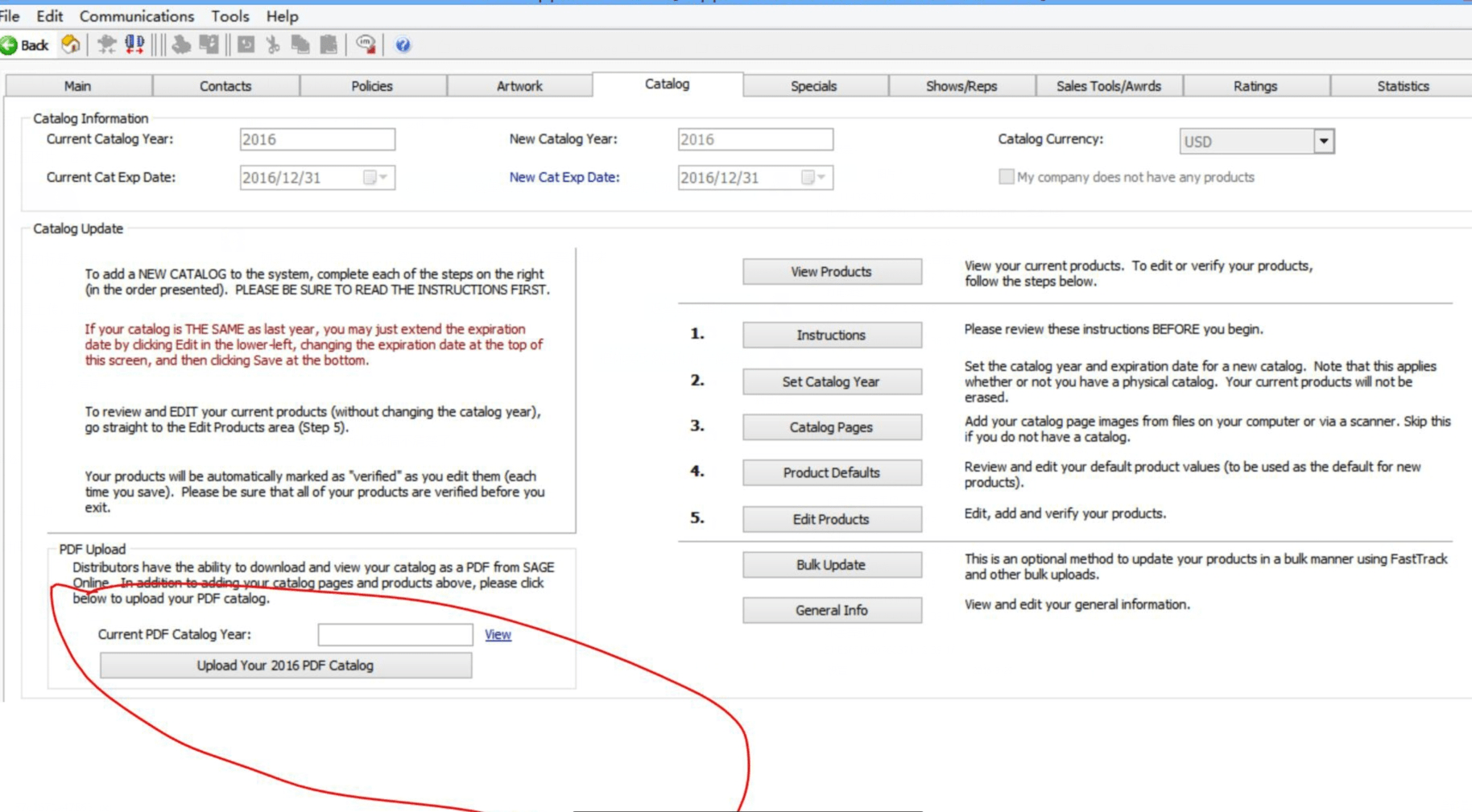Viewport: 1472px width, 812px height.
Task: Click the Catalog Pages button
Action: tap(832, 427)
